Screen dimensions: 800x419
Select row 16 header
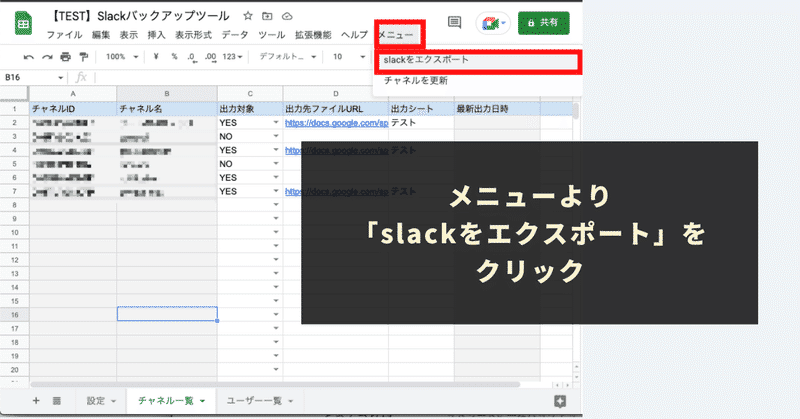pyautogui.click(x=14, y=314)
